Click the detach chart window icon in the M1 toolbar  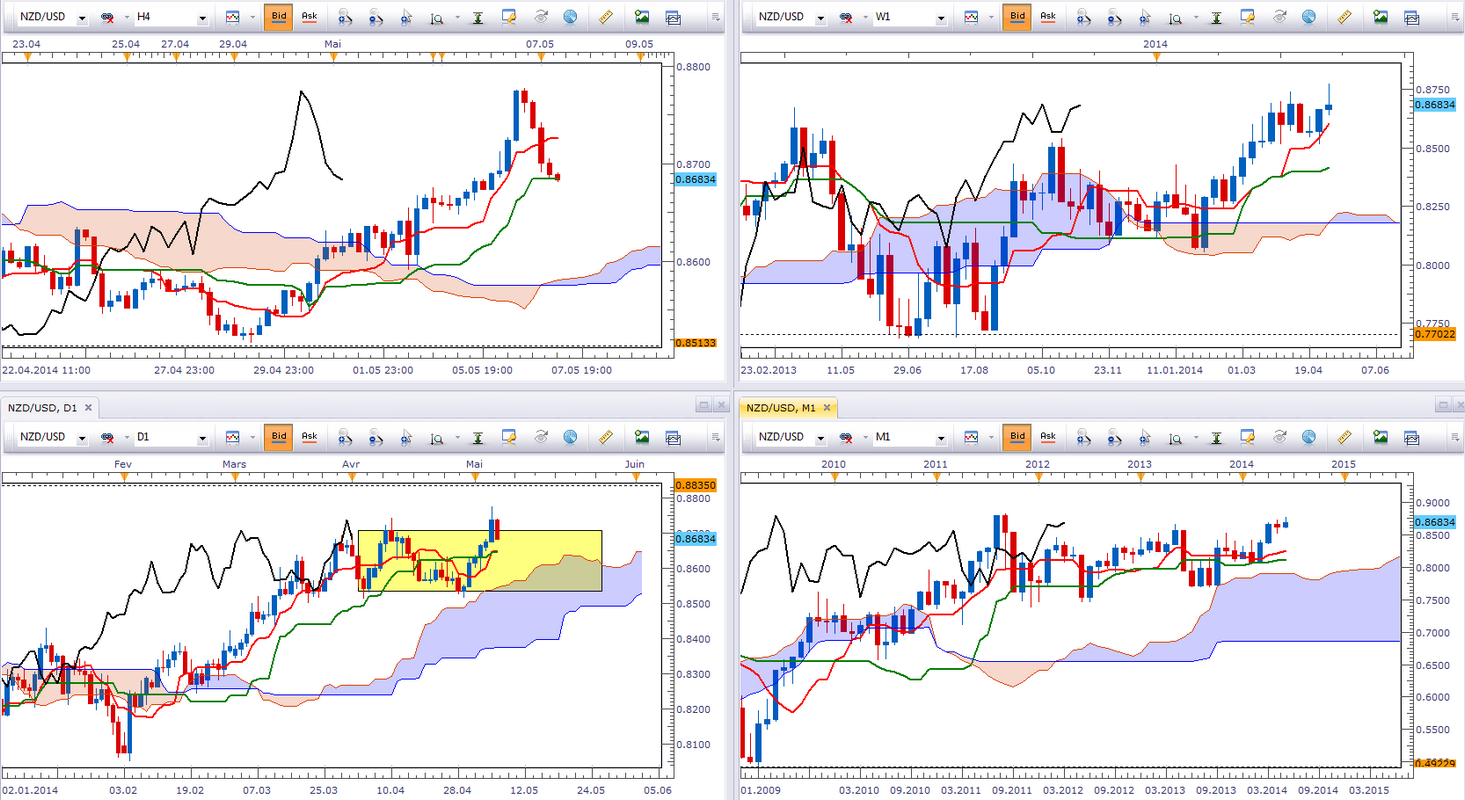click(x=1412, y=436)
